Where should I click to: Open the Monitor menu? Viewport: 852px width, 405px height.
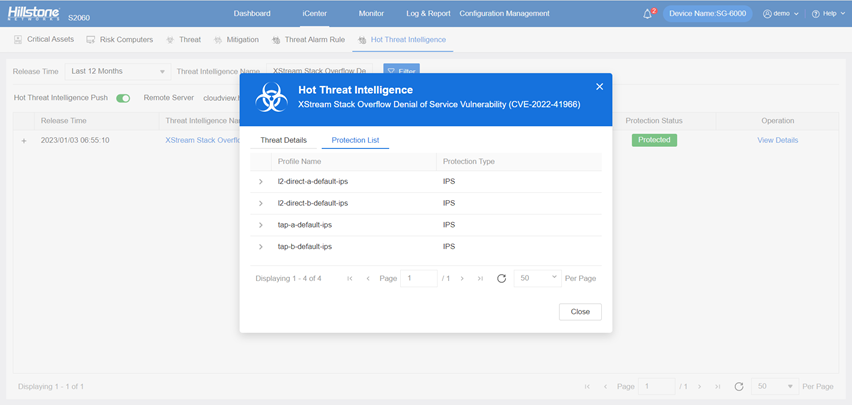click(371, 14)
